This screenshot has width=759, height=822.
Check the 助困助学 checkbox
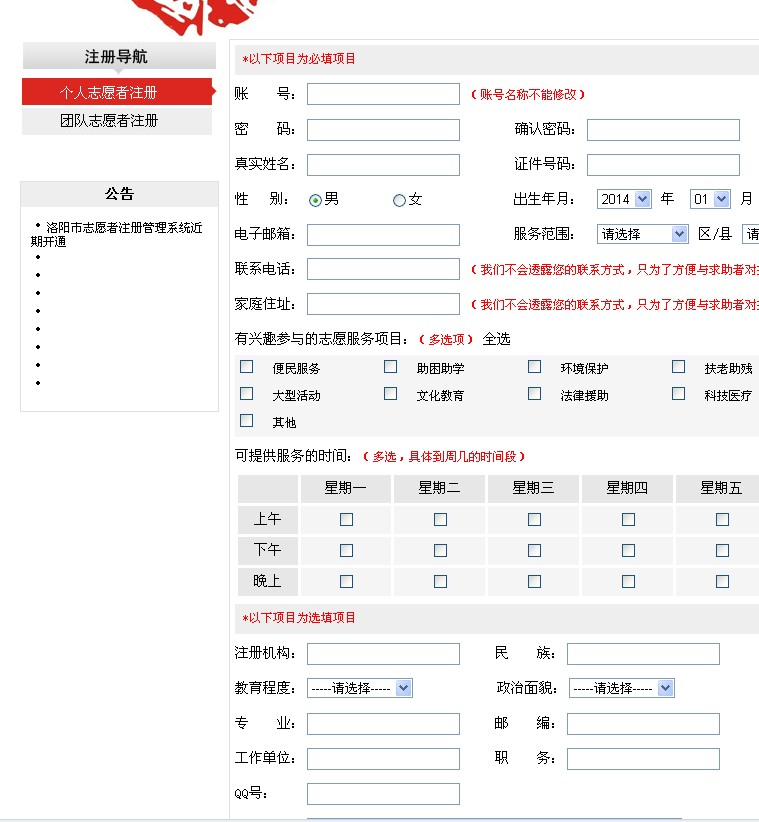(x=391, y=366)
